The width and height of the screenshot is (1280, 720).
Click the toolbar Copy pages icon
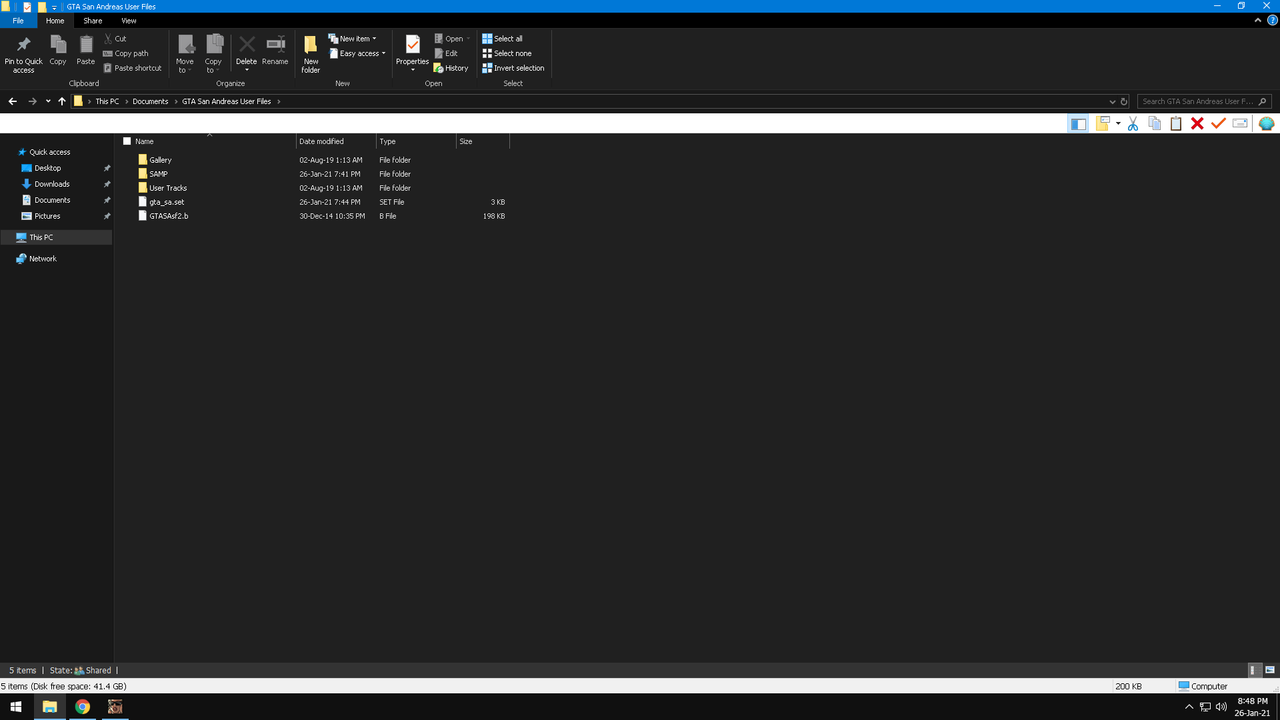pyautogui.click(x=1154, y=124)
